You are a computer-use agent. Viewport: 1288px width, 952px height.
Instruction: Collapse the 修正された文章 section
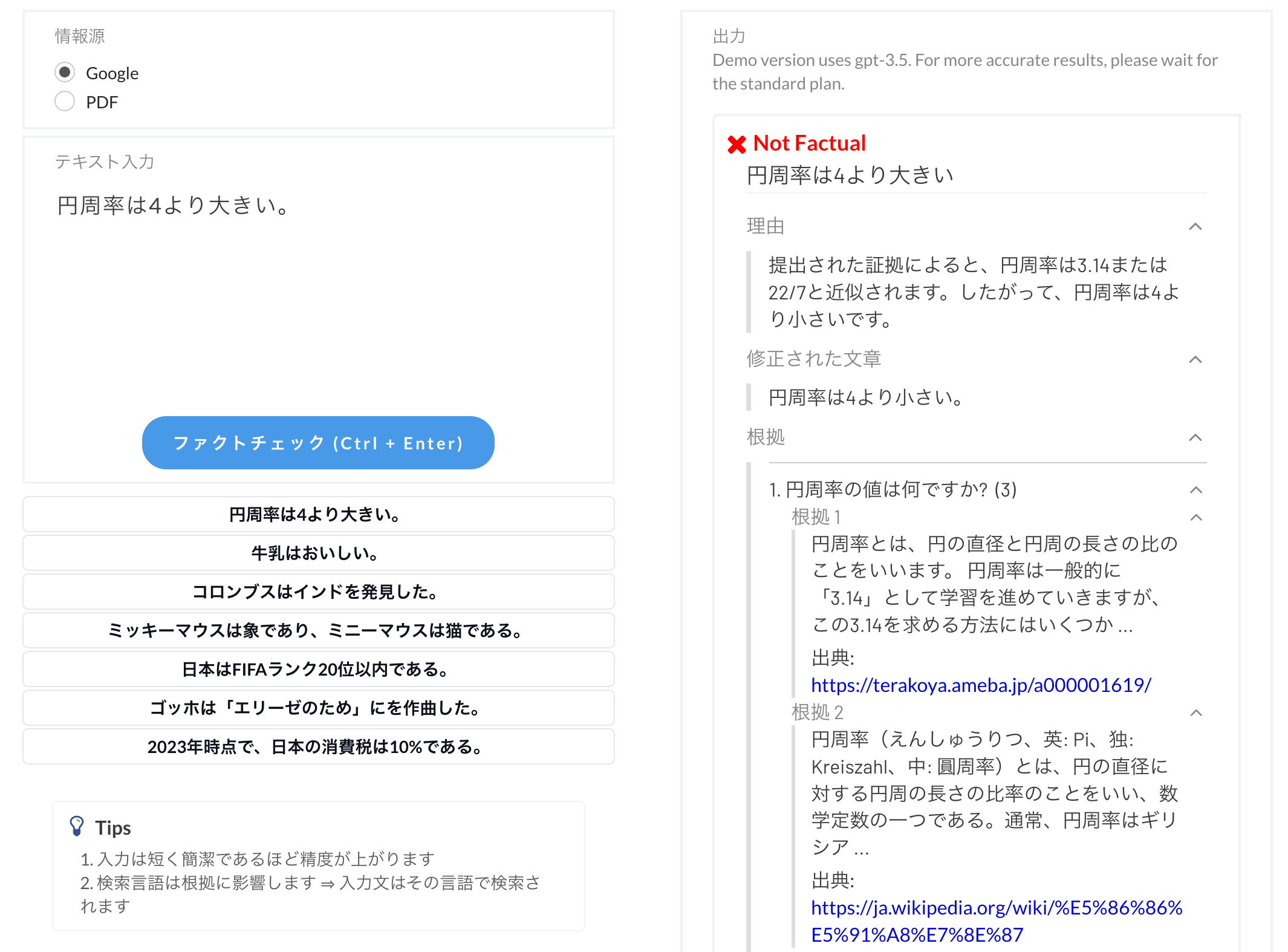1195,358
